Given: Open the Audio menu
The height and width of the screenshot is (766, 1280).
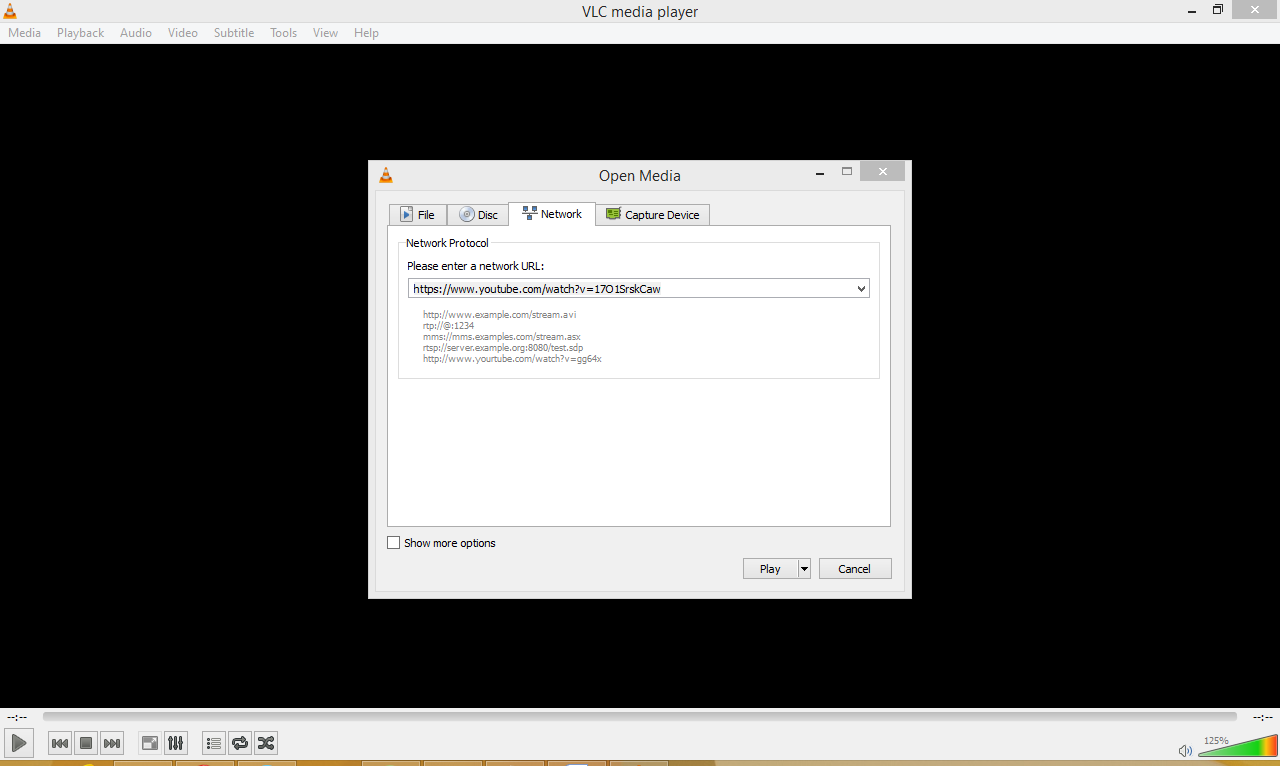Looking at the screenshot, I should (x=136, y=33).
